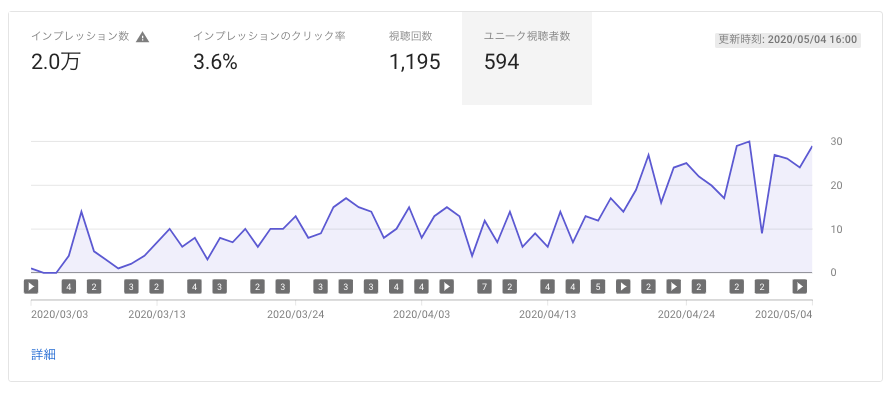This screenshot has height=394, width=896.
Task: Click the play marker right after badge 5
Action: pos(623,286)
